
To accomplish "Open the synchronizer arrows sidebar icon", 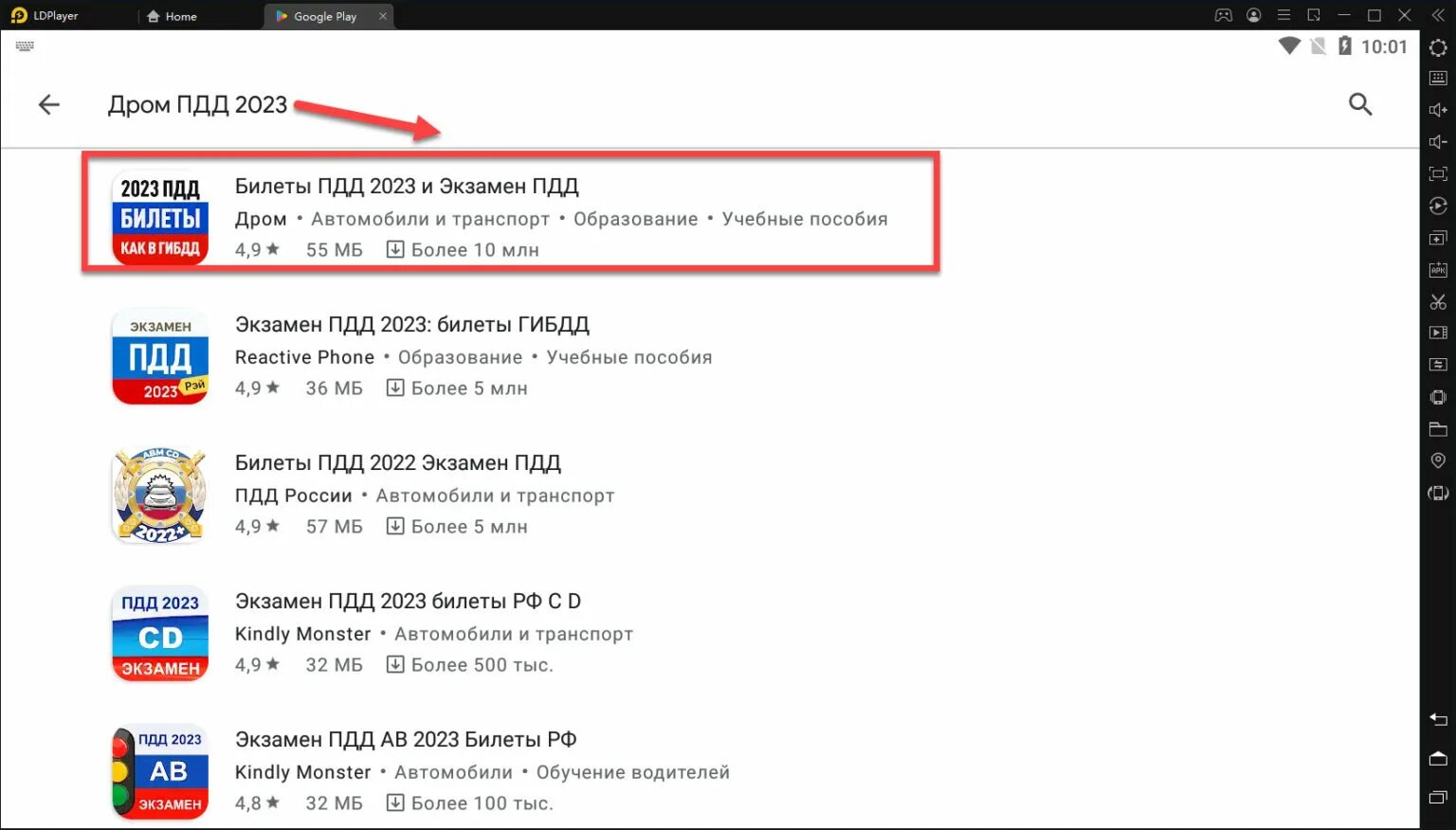I will (x=1438, y=365).
